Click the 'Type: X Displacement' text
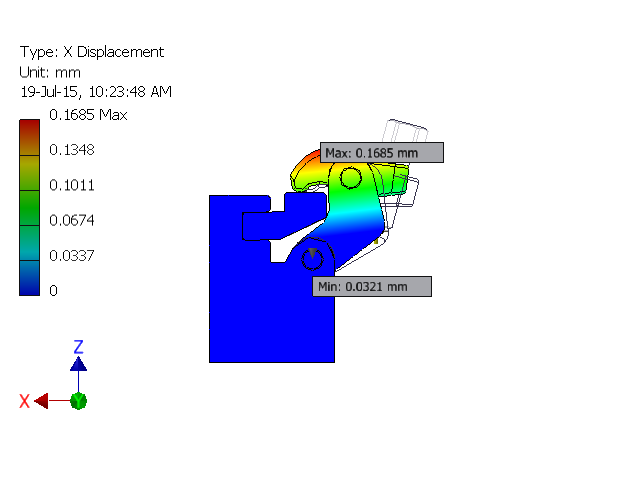Screen dimensions: 640x480 (x=92, y=52)
